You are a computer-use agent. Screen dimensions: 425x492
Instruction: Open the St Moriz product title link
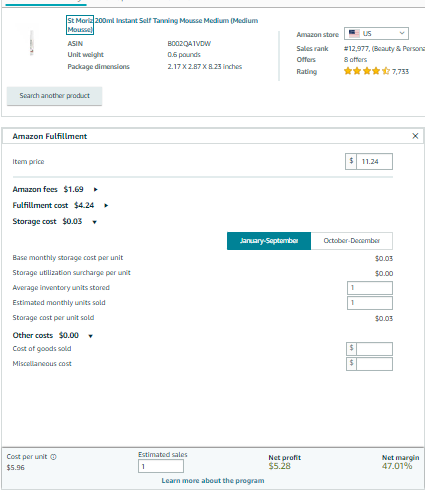coord(163,25)
